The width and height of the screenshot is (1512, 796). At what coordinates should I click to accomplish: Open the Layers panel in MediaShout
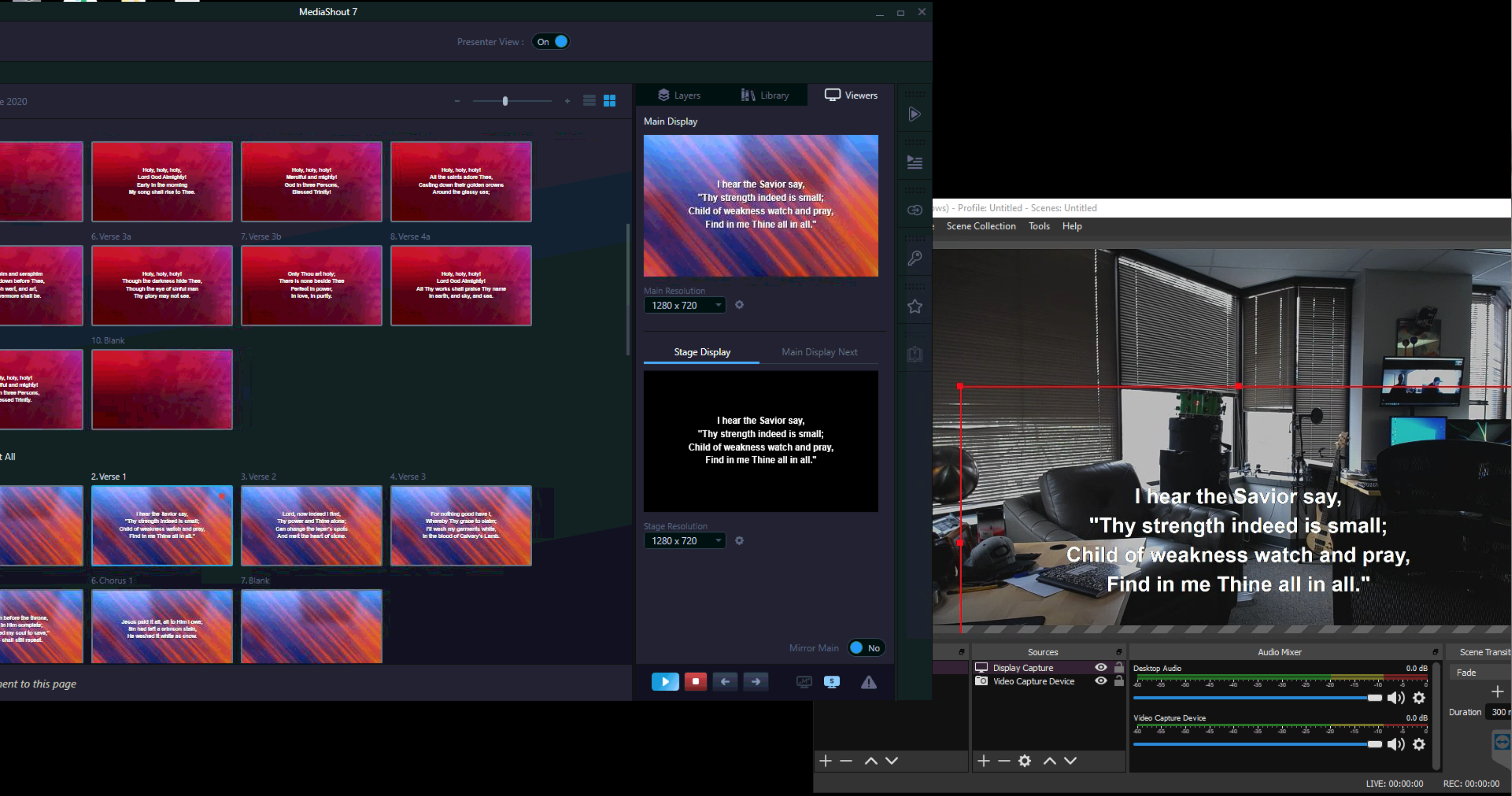[x=679, y=95]
